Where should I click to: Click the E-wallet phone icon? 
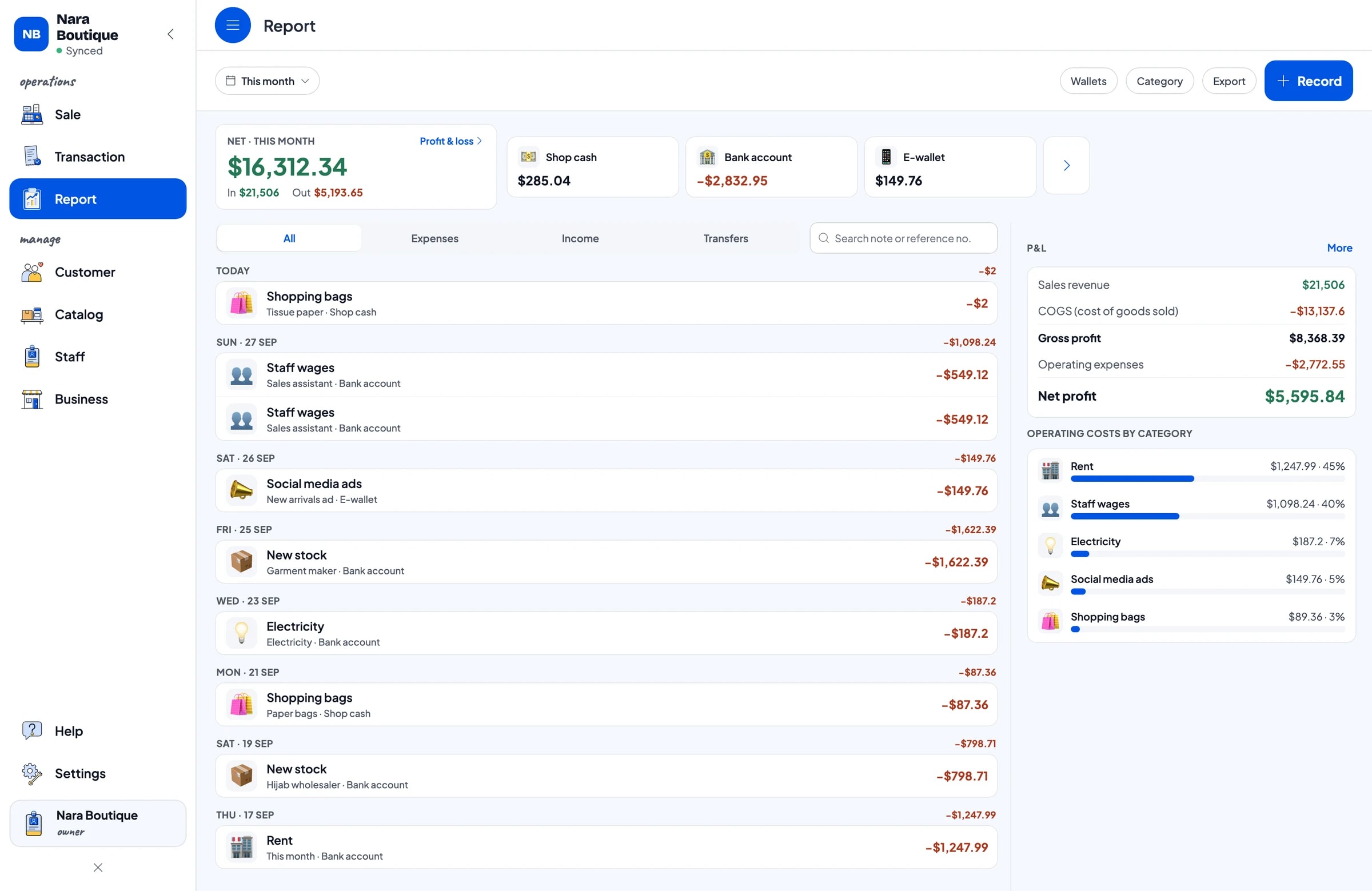click(x=886, y=157)
